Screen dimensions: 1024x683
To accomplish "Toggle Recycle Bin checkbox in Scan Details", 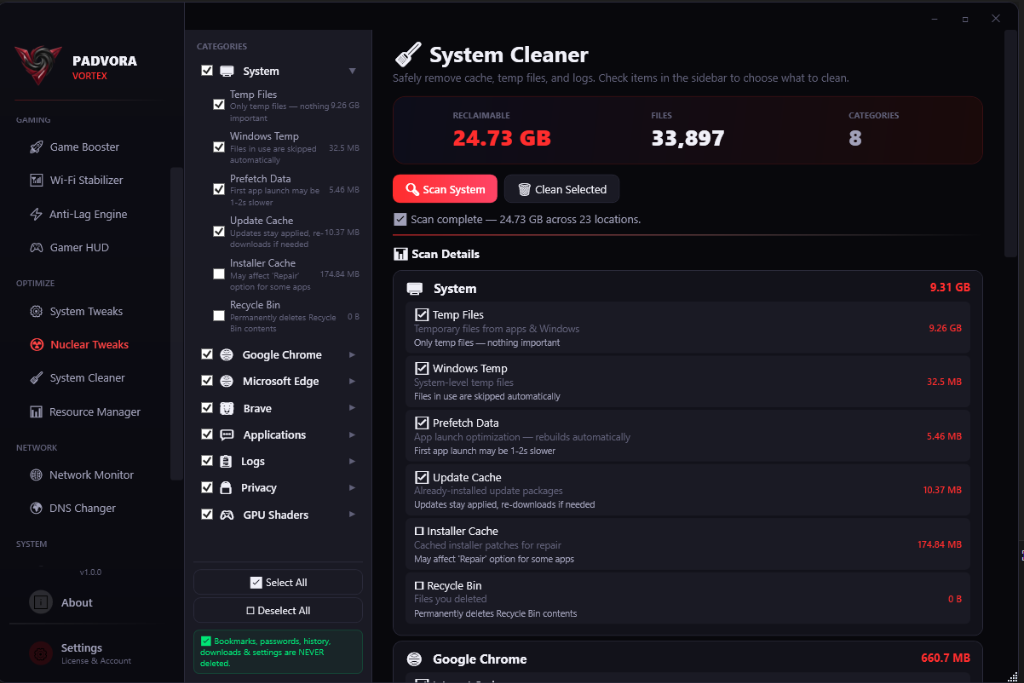I will (419, 586).
